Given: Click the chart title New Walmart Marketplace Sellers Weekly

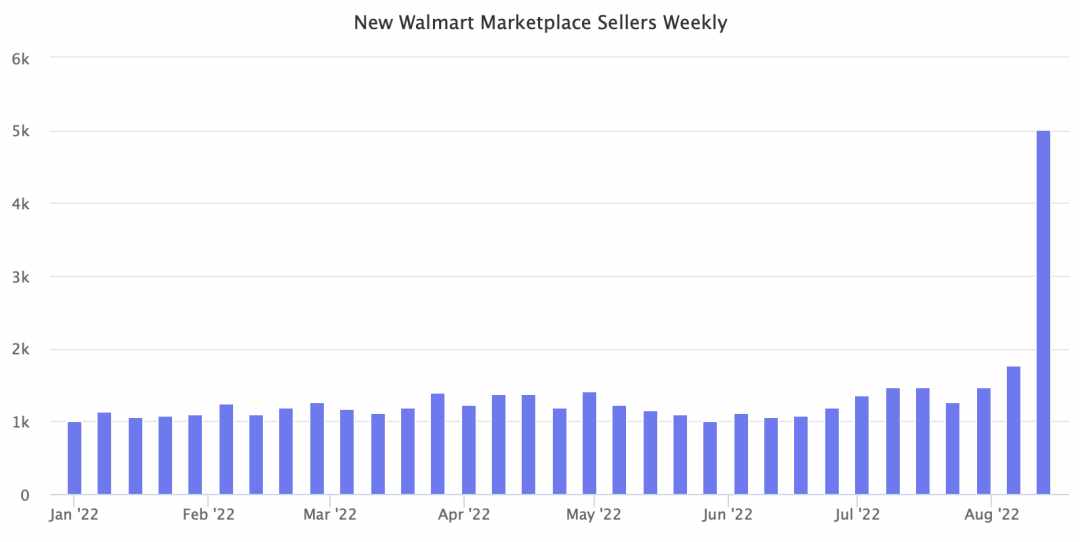Looking at the screenshot, I should pyautogui.click(x=541, y=23).
